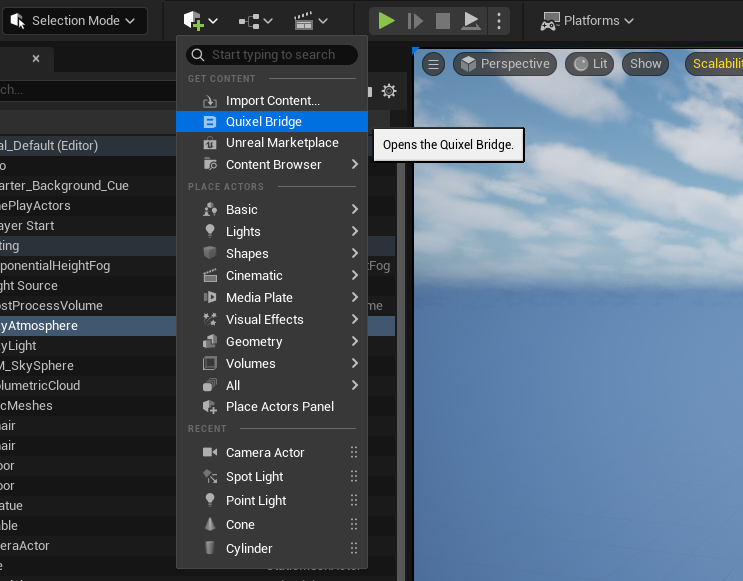743x581 pixels.
Task: Expand the Geometry submenu
Action: click(x=272, y=341)
